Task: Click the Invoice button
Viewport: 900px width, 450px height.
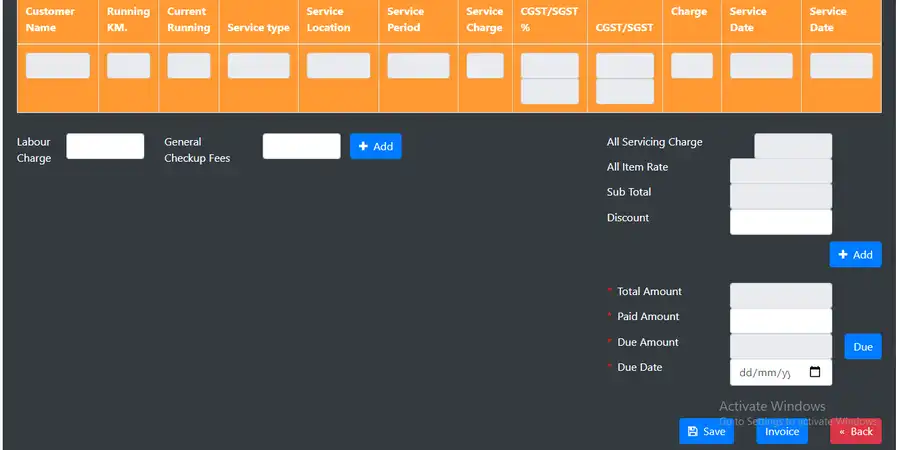Action: pyautogui.click(x=782, y=431)
